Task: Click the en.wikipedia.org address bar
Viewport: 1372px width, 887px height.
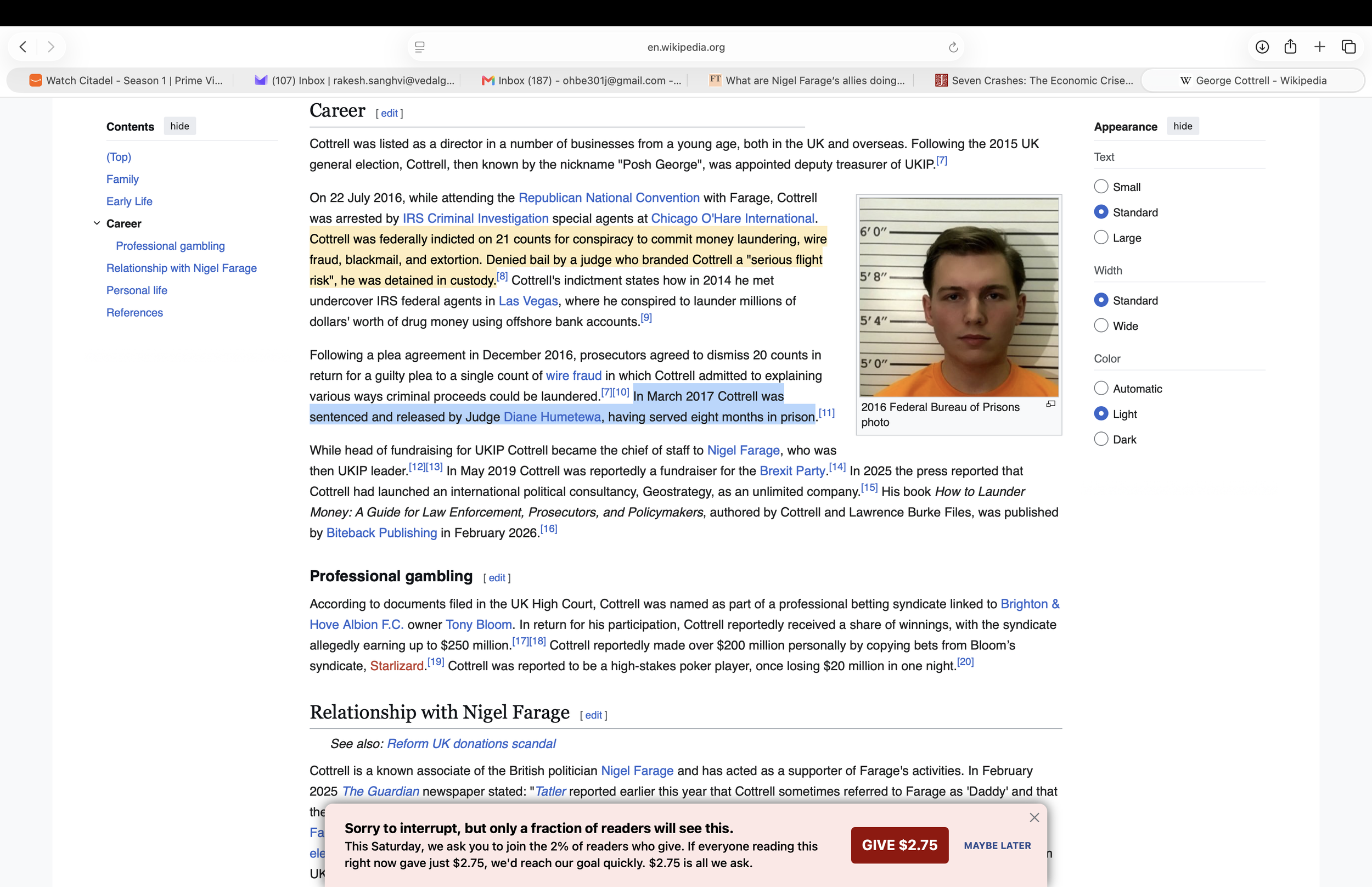Action: pos(685,47)
